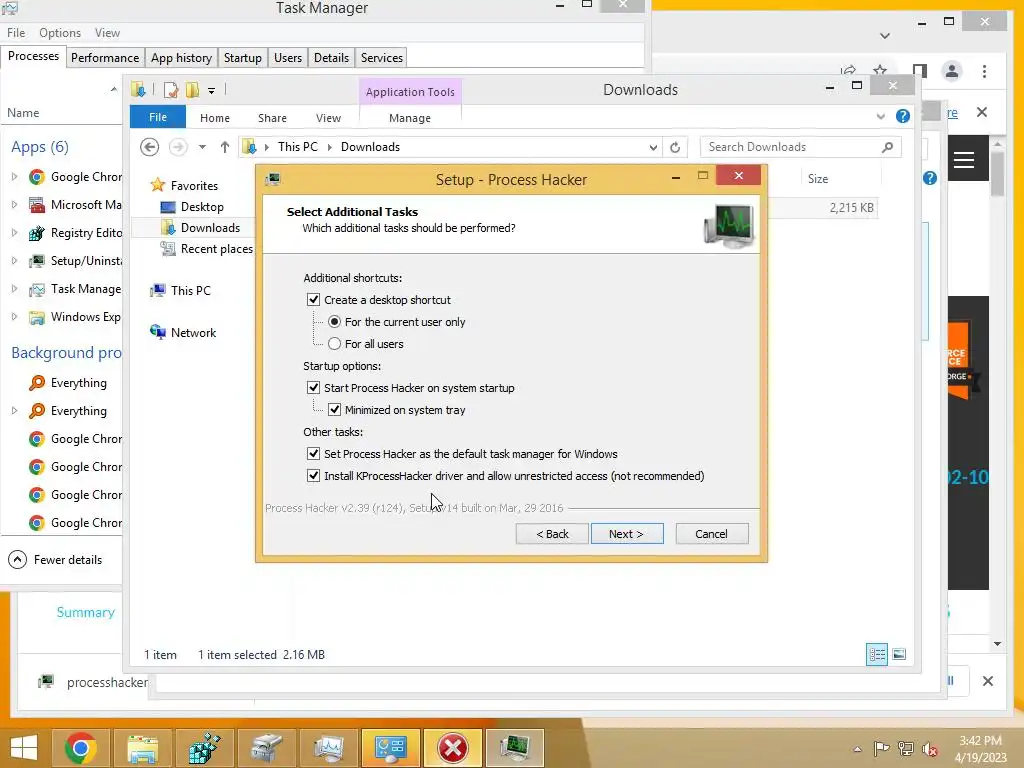This screenshot has height=768, width=1024.
Task: Expand Registry Editor row in Task Manager
Action: (14, 232)
